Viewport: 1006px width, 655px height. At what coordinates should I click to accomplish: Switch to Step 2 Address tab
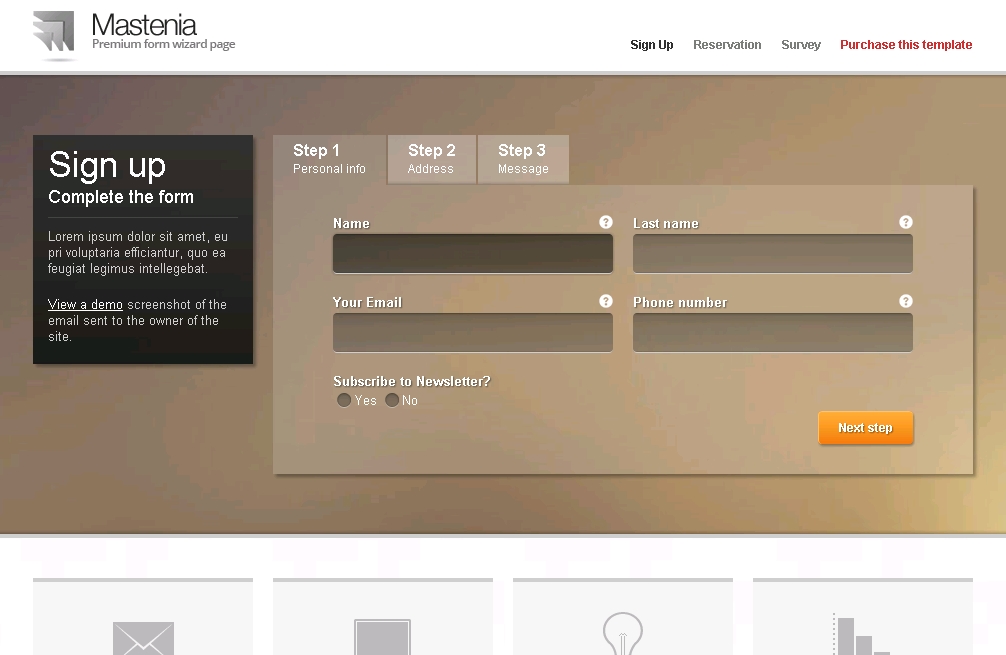[432, 159]
